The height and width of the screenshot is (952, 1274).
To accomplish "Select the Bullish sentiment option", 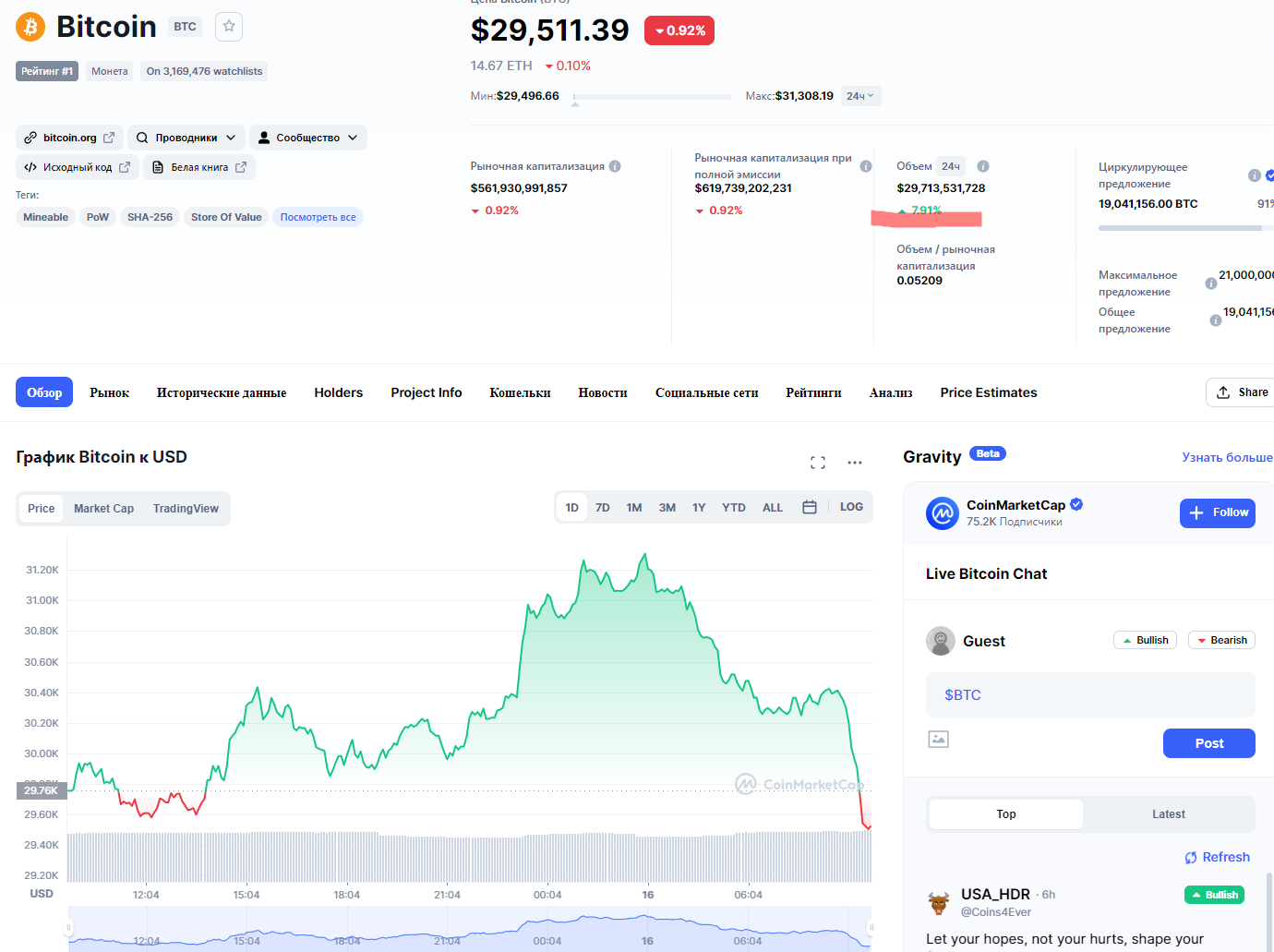I will point(1145,640).
